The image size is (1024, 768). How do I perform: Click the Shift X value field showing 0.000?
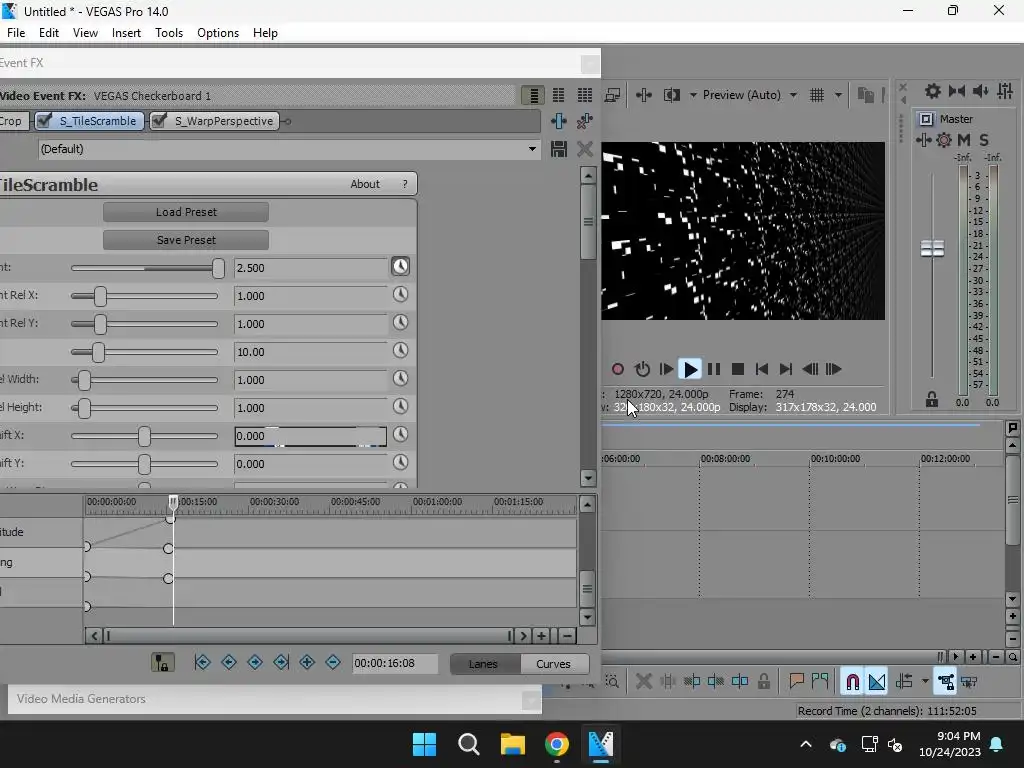pos(310,436)
